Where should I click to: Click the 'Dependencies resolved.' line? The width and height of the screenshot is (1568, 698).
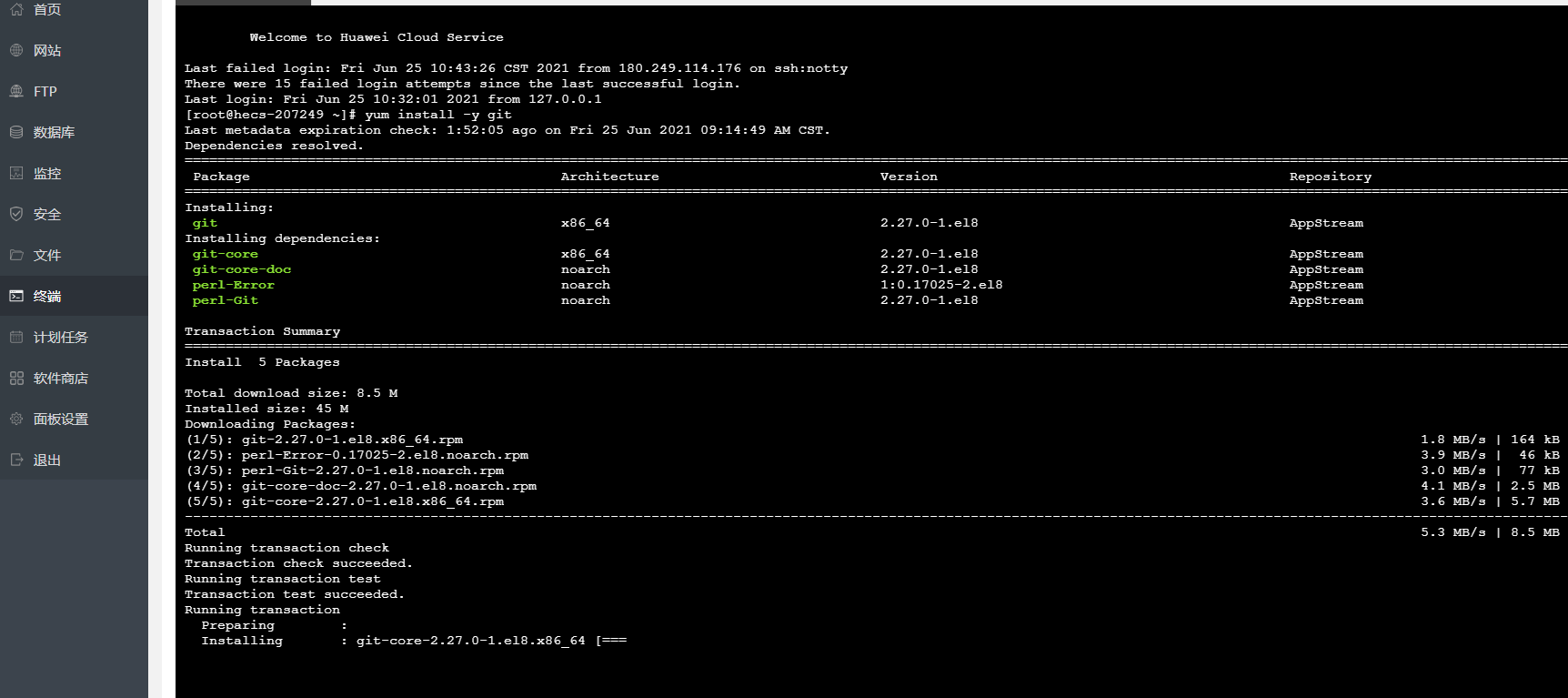(x=274, y=146)
